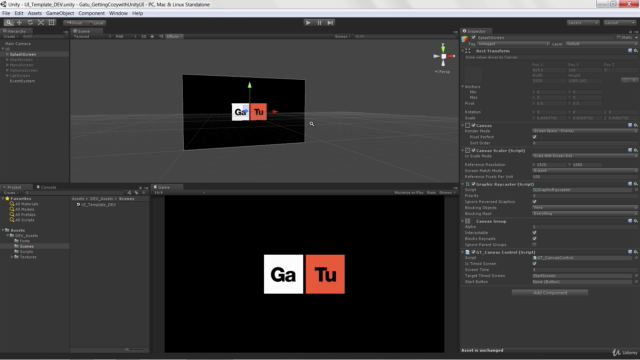Image resolution: width=640 pixels, height=360 pixels.
Task: Open UI Scale Mode dropdown
Action: (x=584, y=156)
